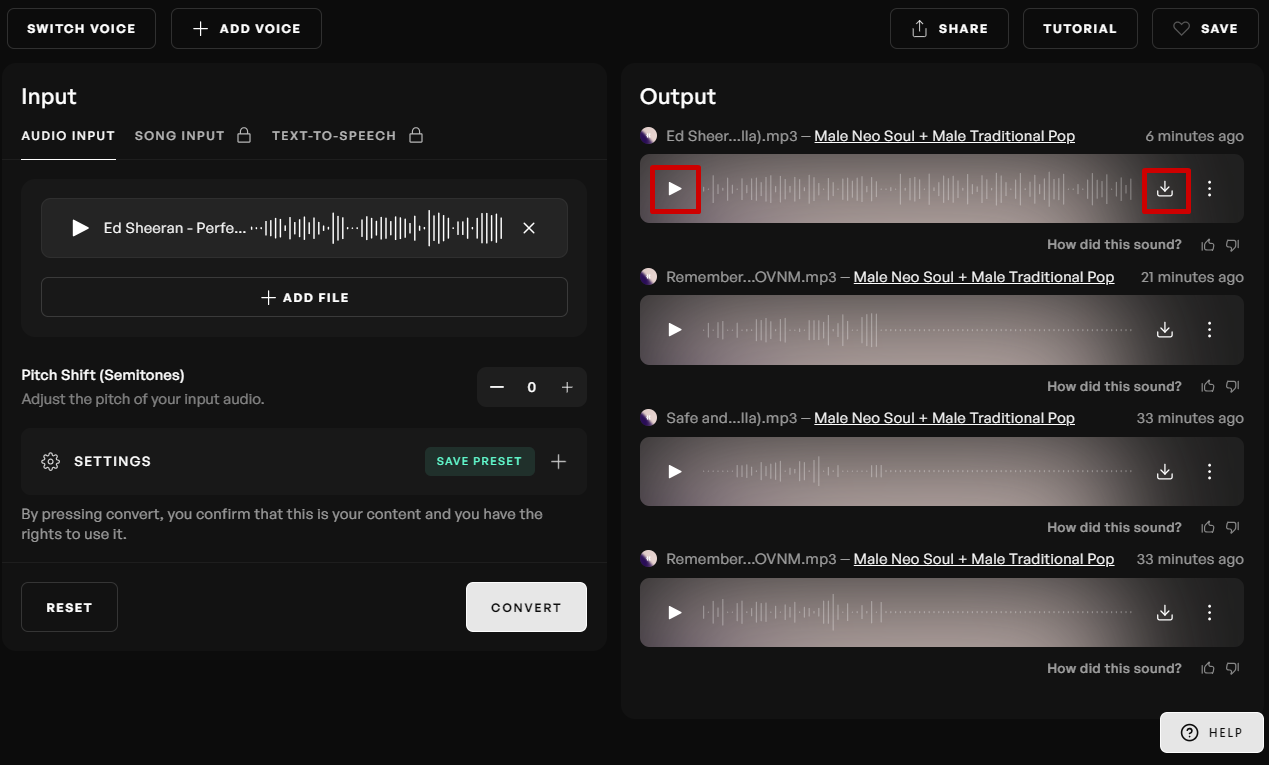Decrease pitch shift with minus button

(497, 387)
